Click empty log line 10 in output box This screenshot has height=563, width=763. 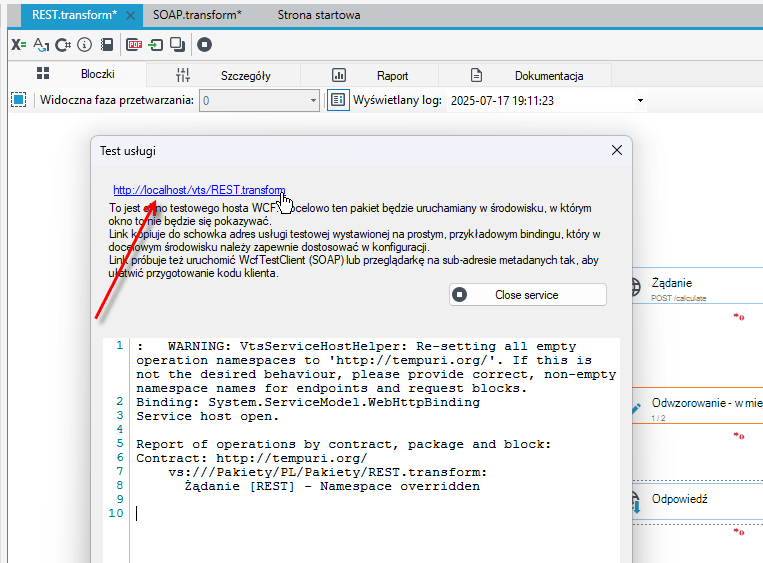pos(375,513)
